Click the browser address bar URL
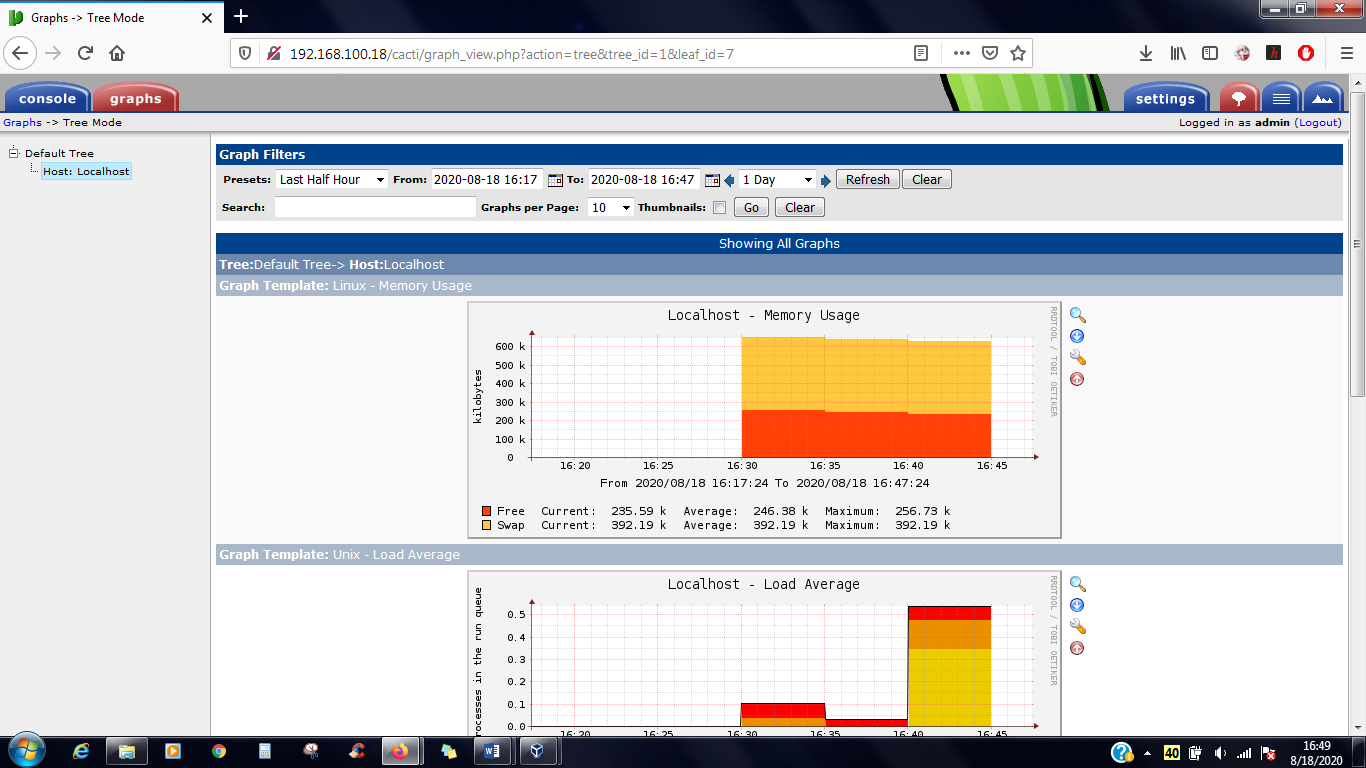Viewport: 1366px width, 768px height. pyautogui.click(x=512, y=53)
